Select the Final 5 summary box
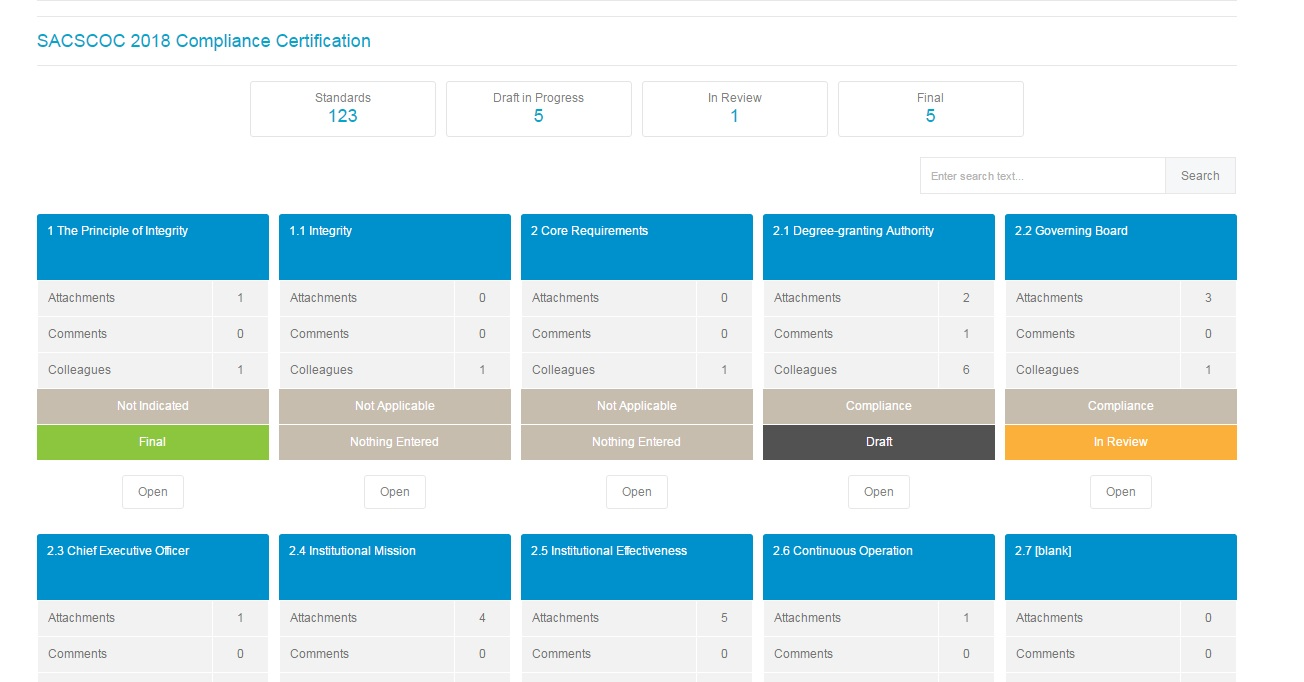This screenshot has height=682, width=1304. click(x=931, y=109)
